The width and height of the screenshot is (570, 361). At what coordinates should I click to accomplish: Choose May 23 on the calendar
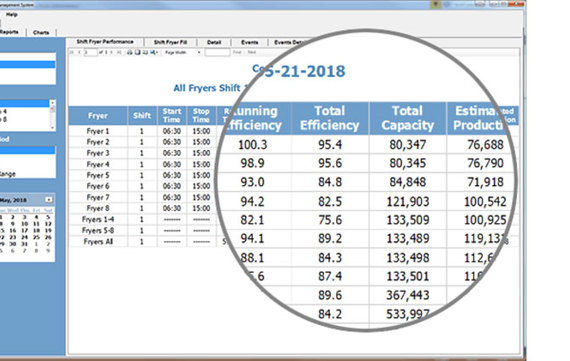tap(13, 237)
